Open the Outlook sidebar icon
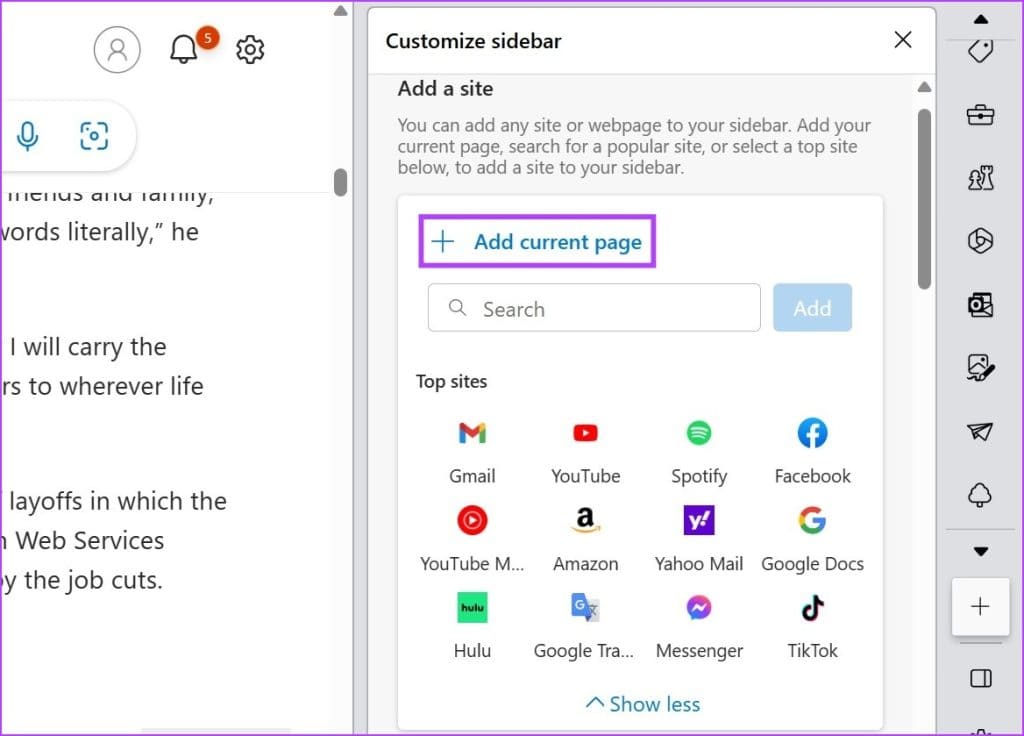The width and height of the screenshot is (1024, 736). (980, 305)
